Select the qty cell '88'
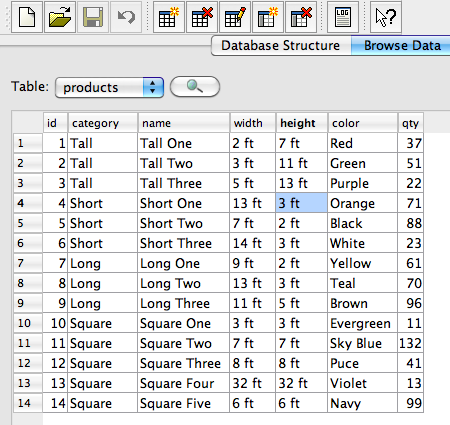The image size is (450, 425). coord(411,223)
